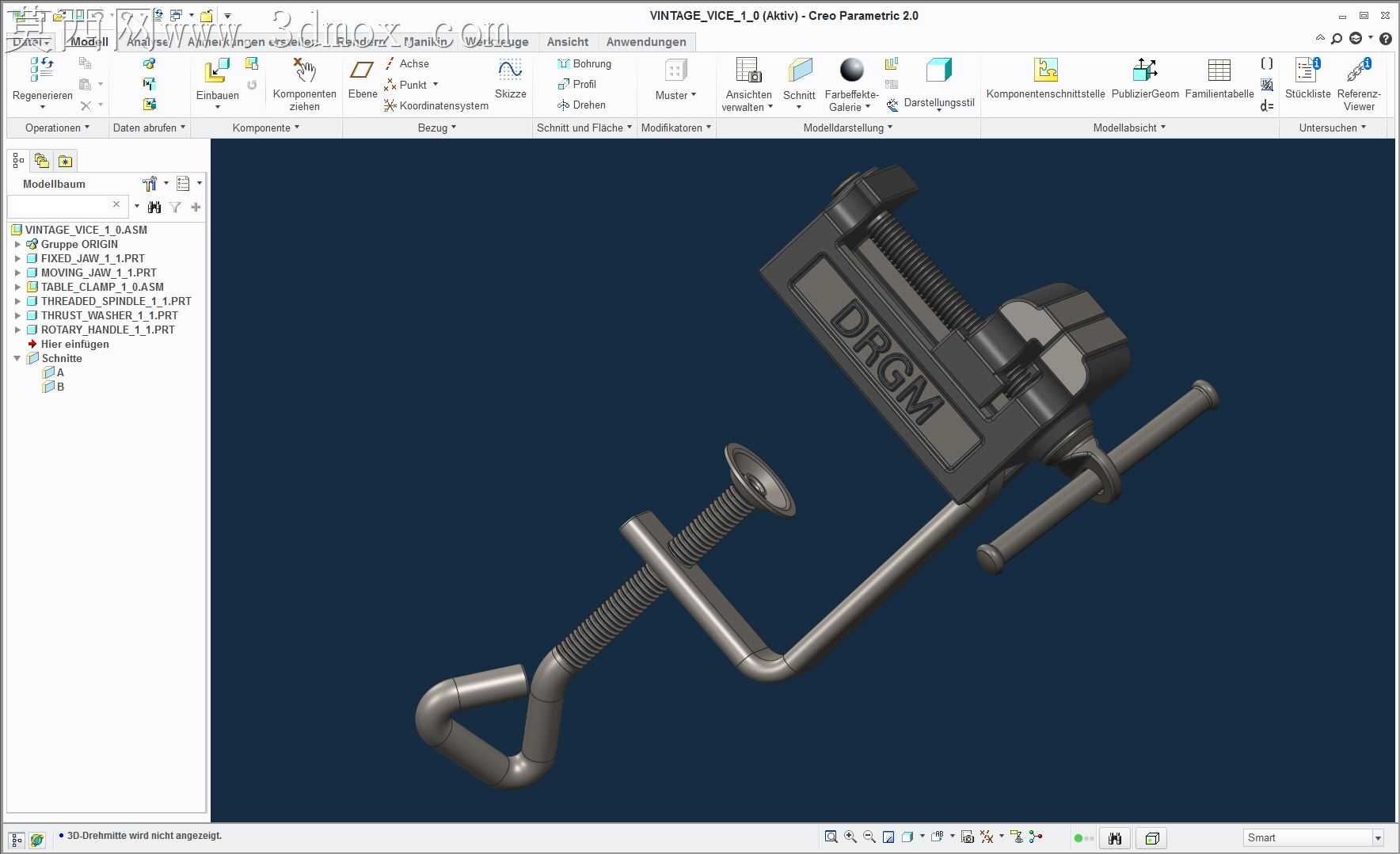Click the Punkt datum point button
1400x854 pixels.
(x=411, y=85)
